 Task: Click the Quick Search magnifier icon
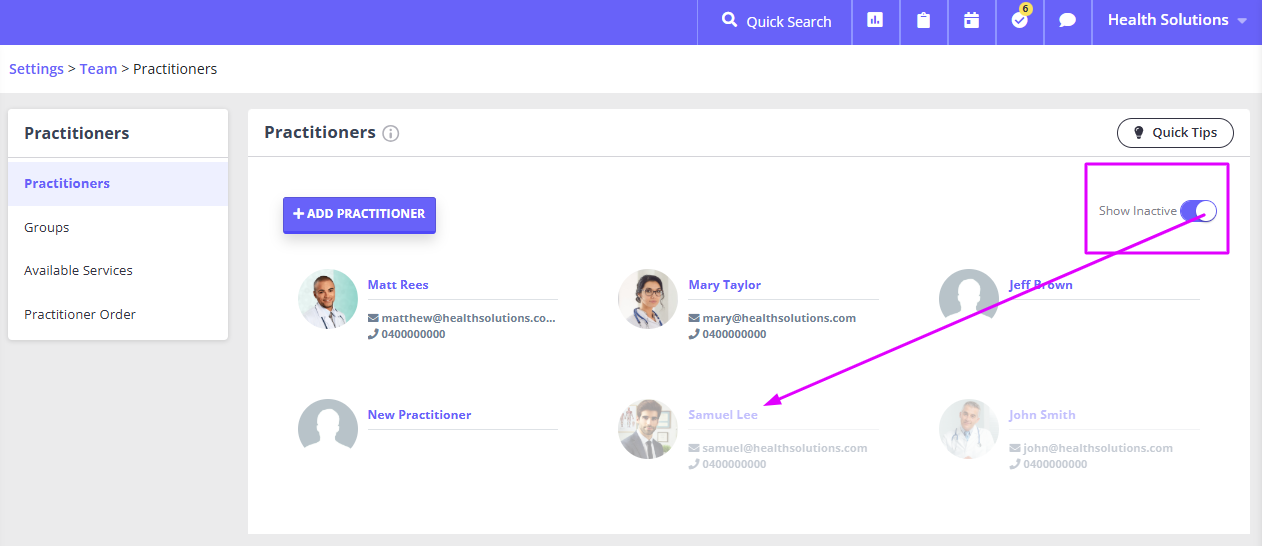click(730, 21)
